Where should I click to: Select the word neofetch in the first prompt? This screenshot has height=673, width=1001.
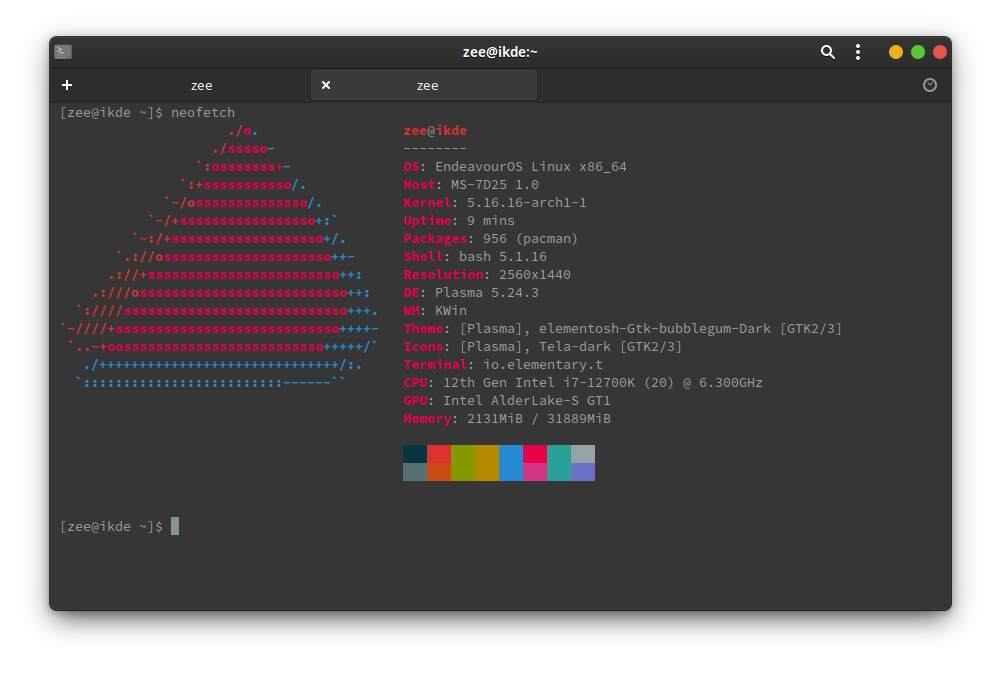point(202,112)
